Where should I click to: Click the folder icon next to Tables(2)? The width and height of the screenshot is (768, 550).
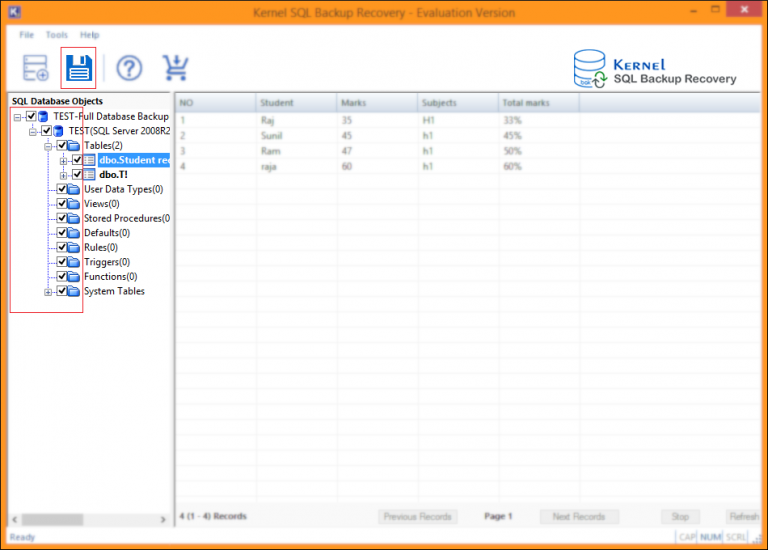tap(74, 145)
